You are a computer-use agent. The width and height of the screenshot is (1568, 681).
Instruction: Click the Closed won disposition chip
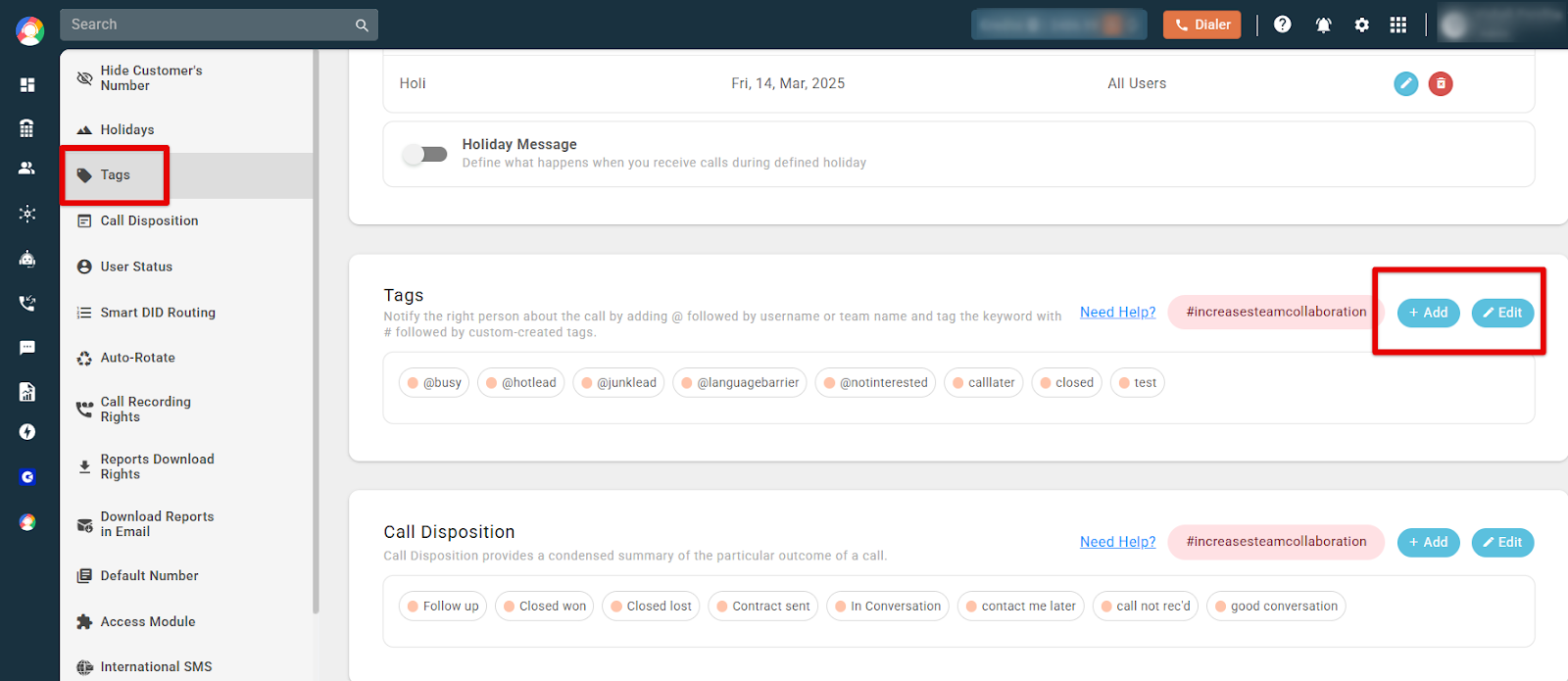[545, 607]
